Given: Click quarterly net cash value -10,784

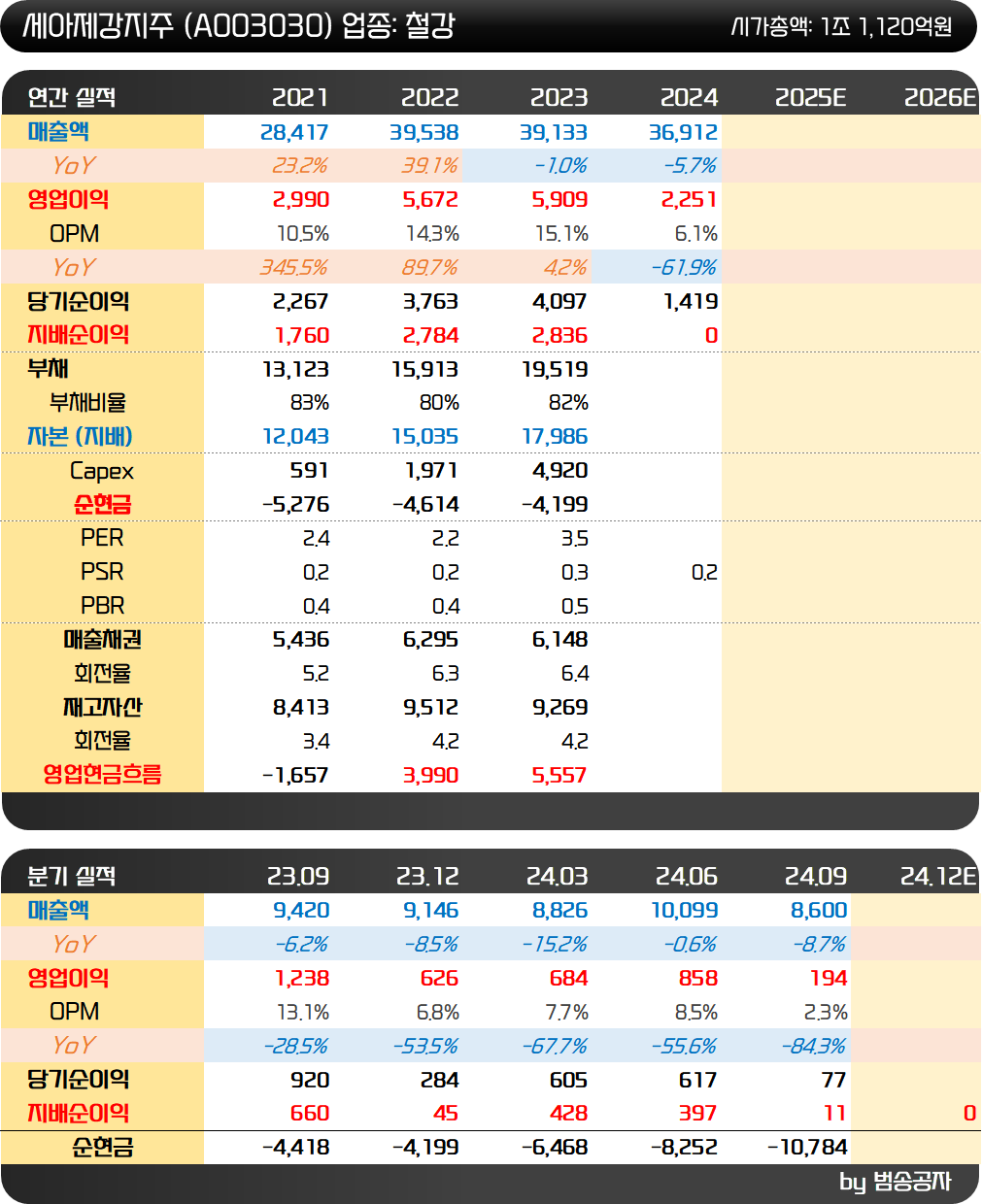Looking at the screenshot, I should (807, 1148).
